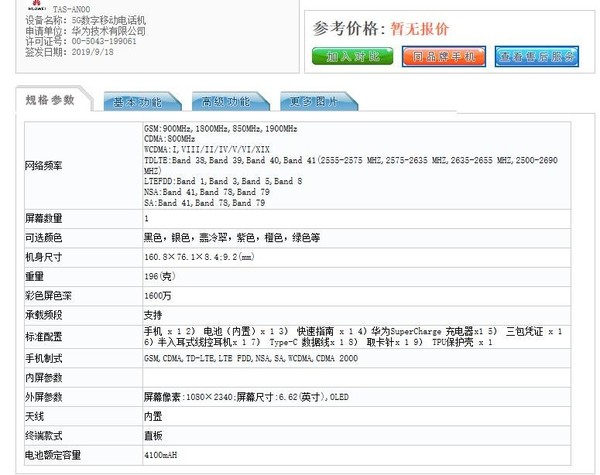Select the 直板 value

click(153, 436)
